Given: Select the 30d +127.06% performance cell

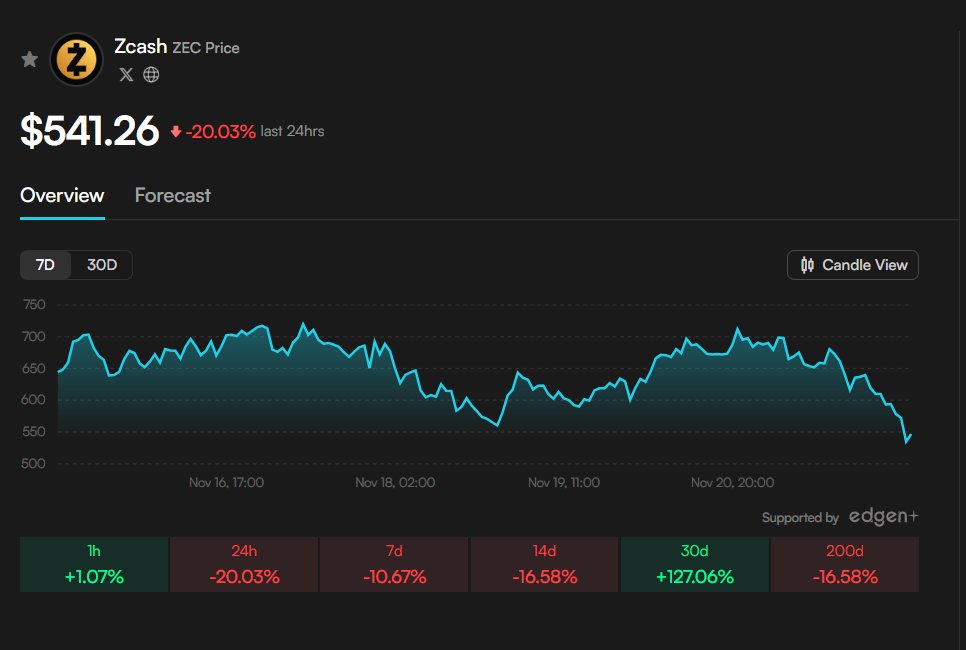Looking at the screenshot, I should pyautogui.click(x=694, y=564).
